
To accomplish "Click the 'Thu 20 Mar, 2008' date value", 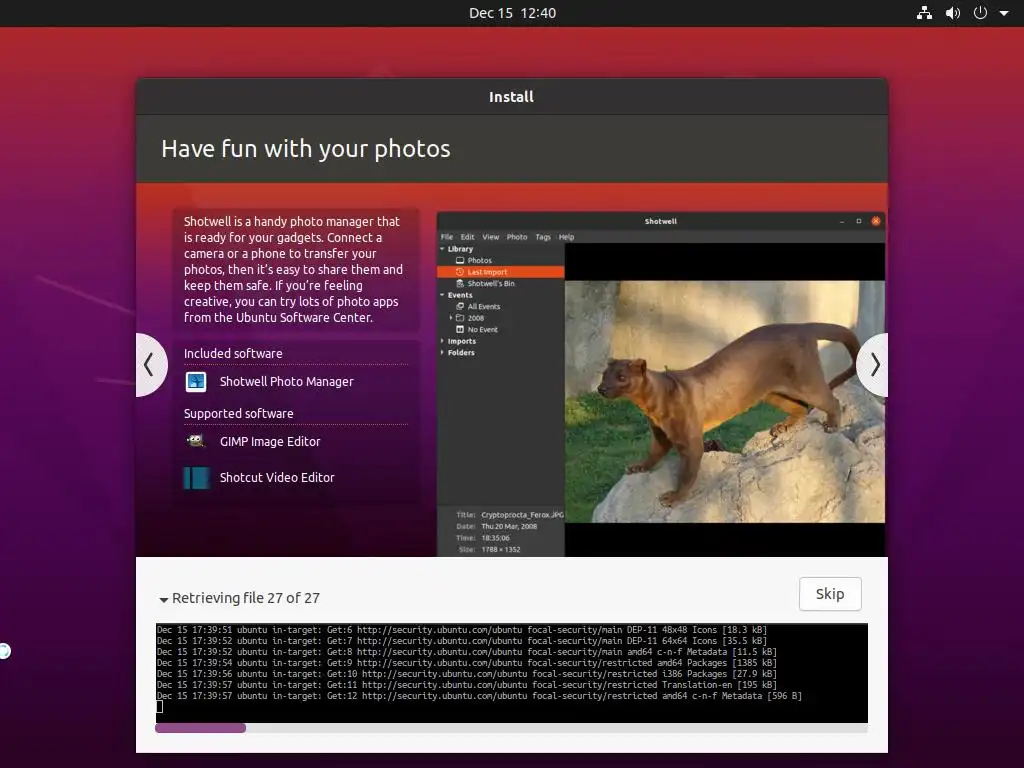I will click(509, 526).
